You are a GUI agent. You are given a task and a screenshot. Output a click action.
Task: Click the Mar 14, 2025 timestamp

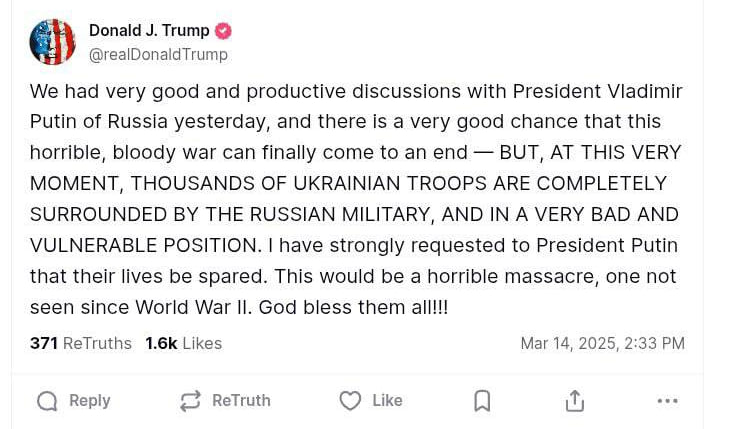coord(602,343)
